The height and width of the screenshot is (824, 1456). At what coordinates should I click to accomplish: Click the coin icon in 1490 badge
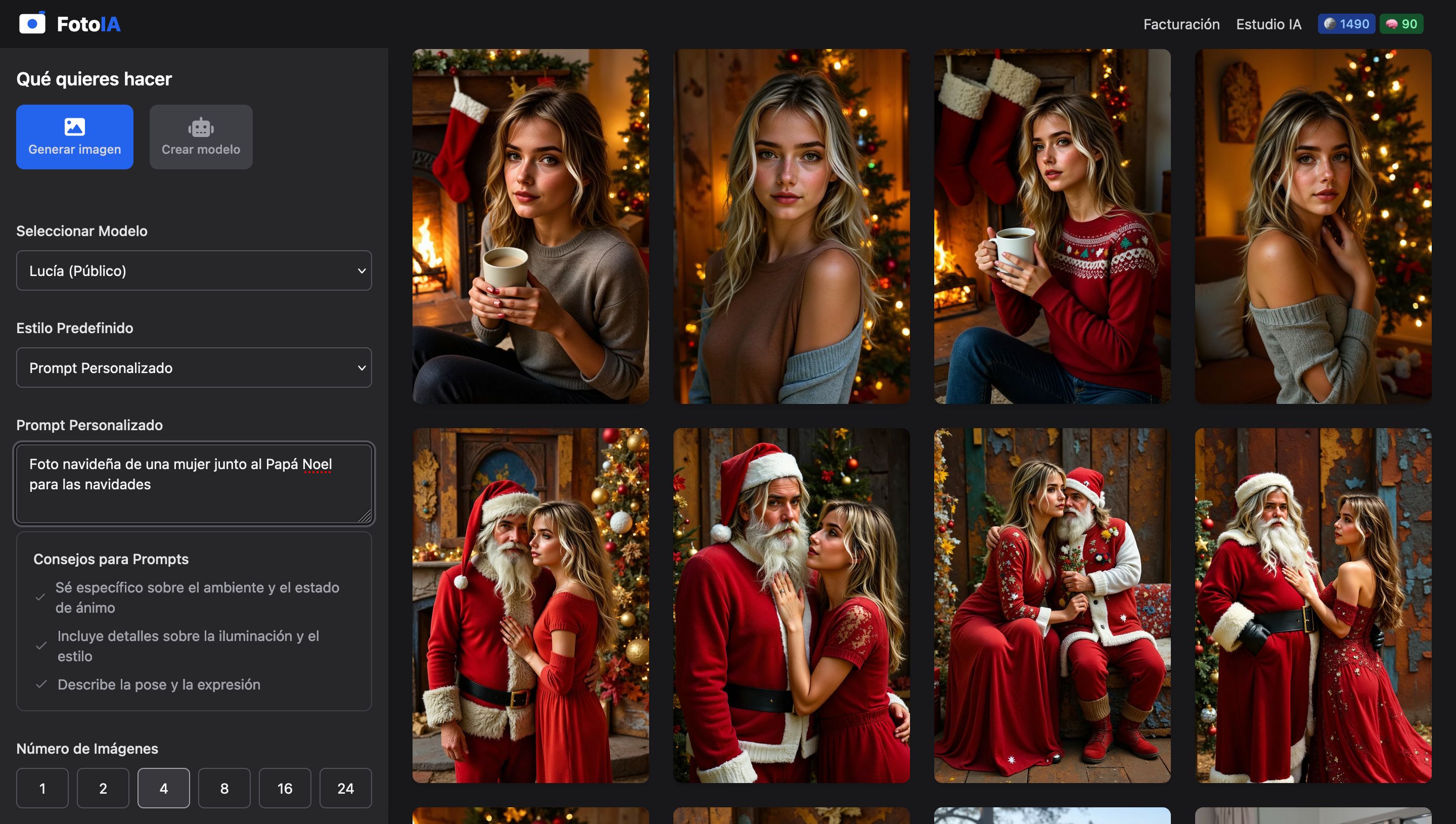tap(1330, 24)
